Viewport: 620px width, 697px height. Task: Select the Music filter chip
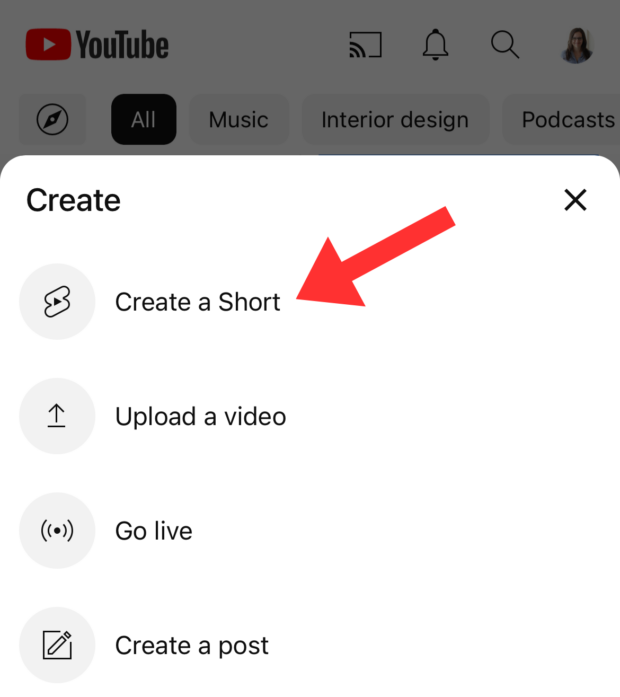[239, 120]
